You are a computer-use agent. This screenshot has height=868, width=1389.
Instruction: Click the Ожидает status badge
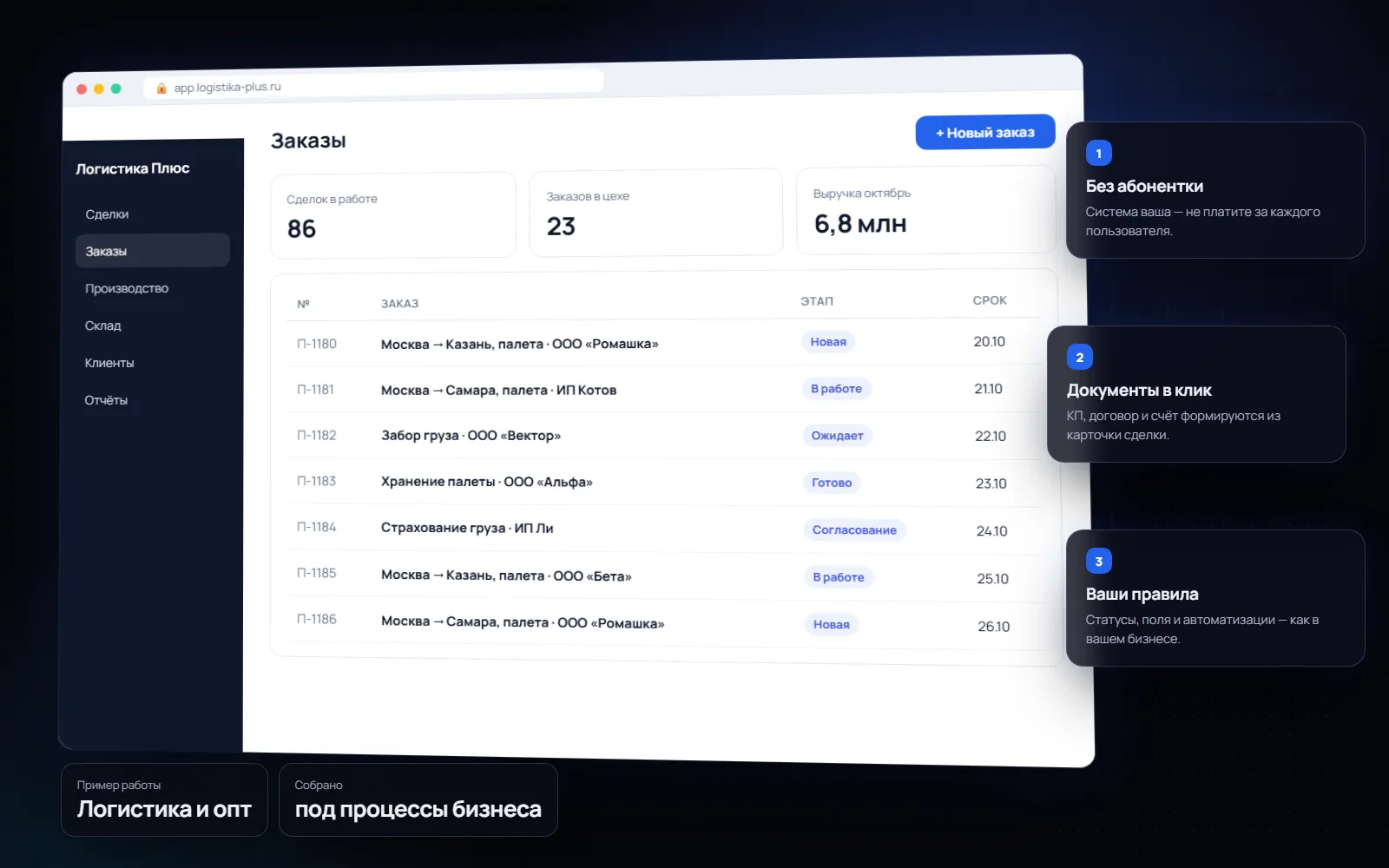click(837, 436)
